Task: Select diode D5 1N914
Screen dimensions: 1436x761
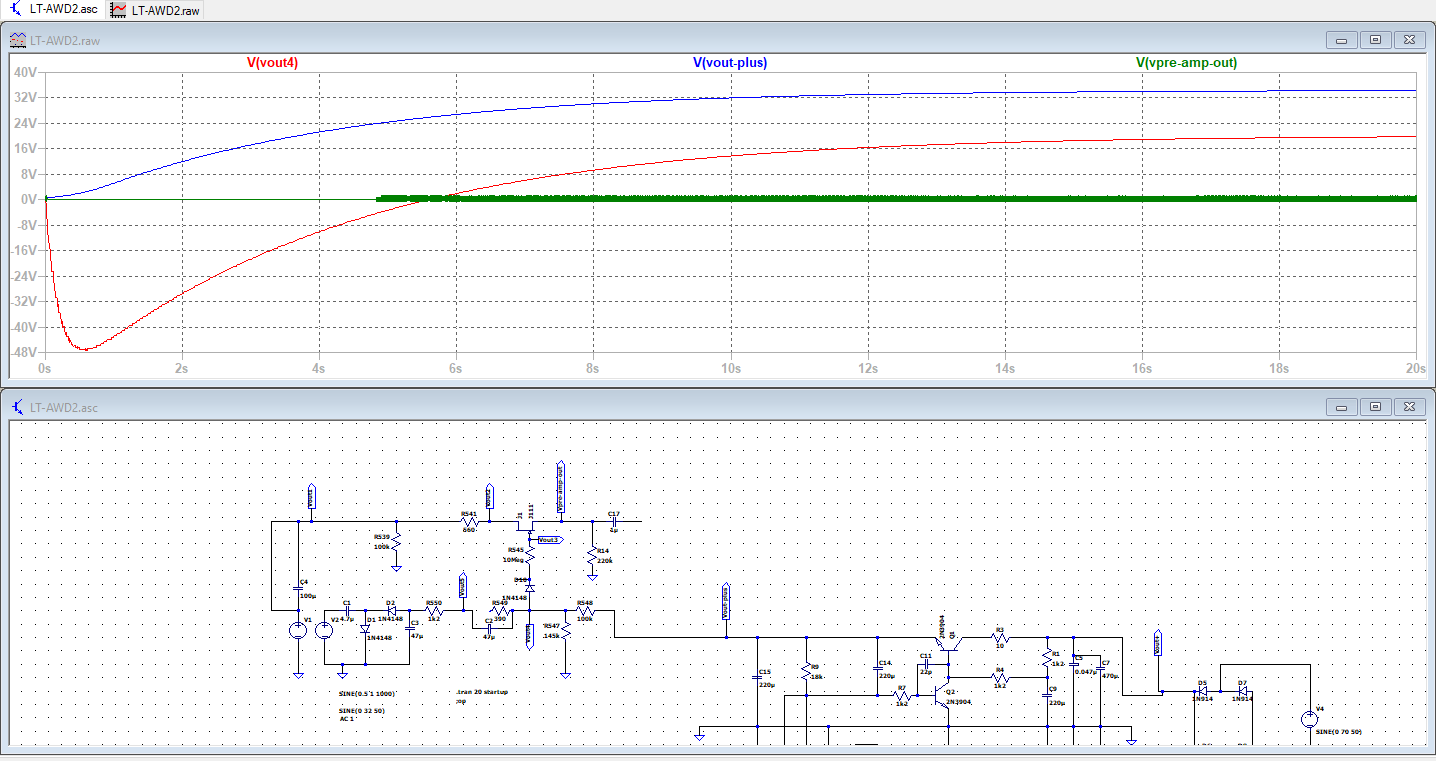Action: [1204, 691]
